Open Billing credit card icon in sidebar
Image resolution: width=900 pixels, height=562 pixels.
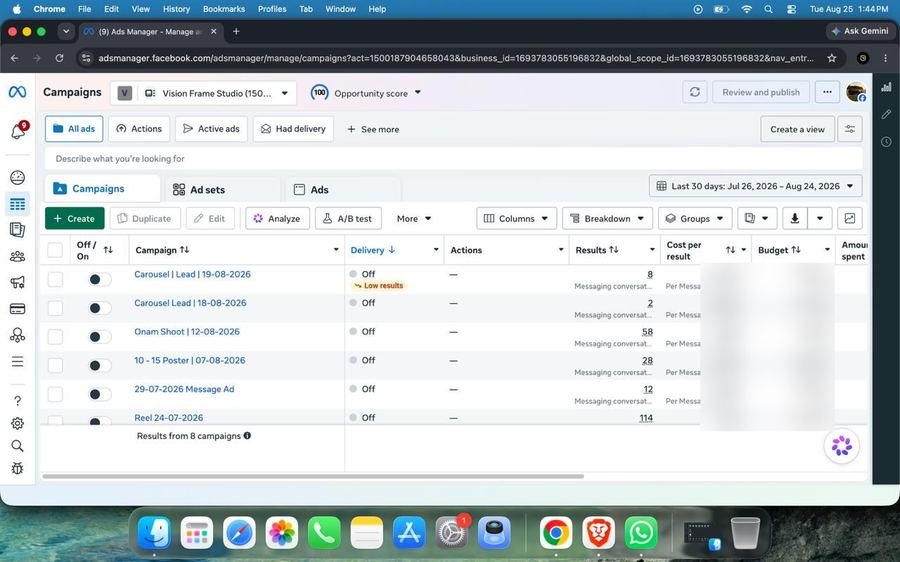point(17,309)
